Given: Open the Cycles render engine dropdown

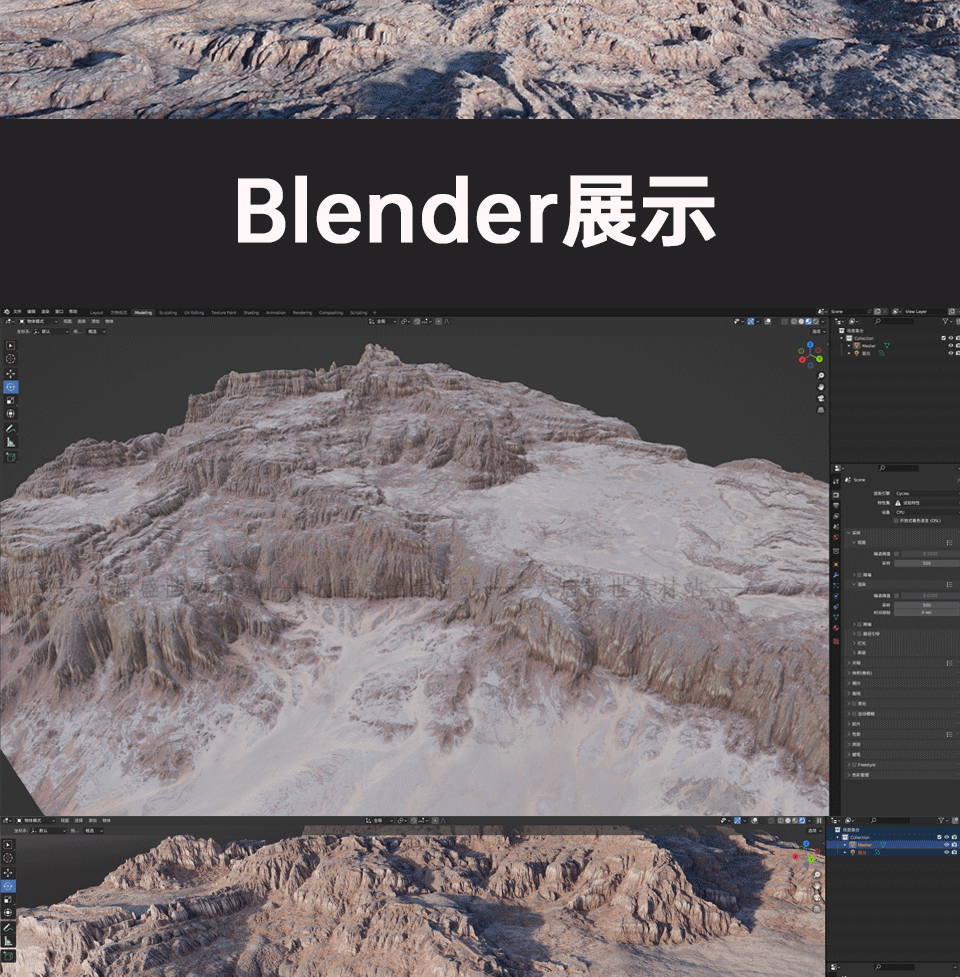Looking at the screenshot, I should click(x=927, y=493).
